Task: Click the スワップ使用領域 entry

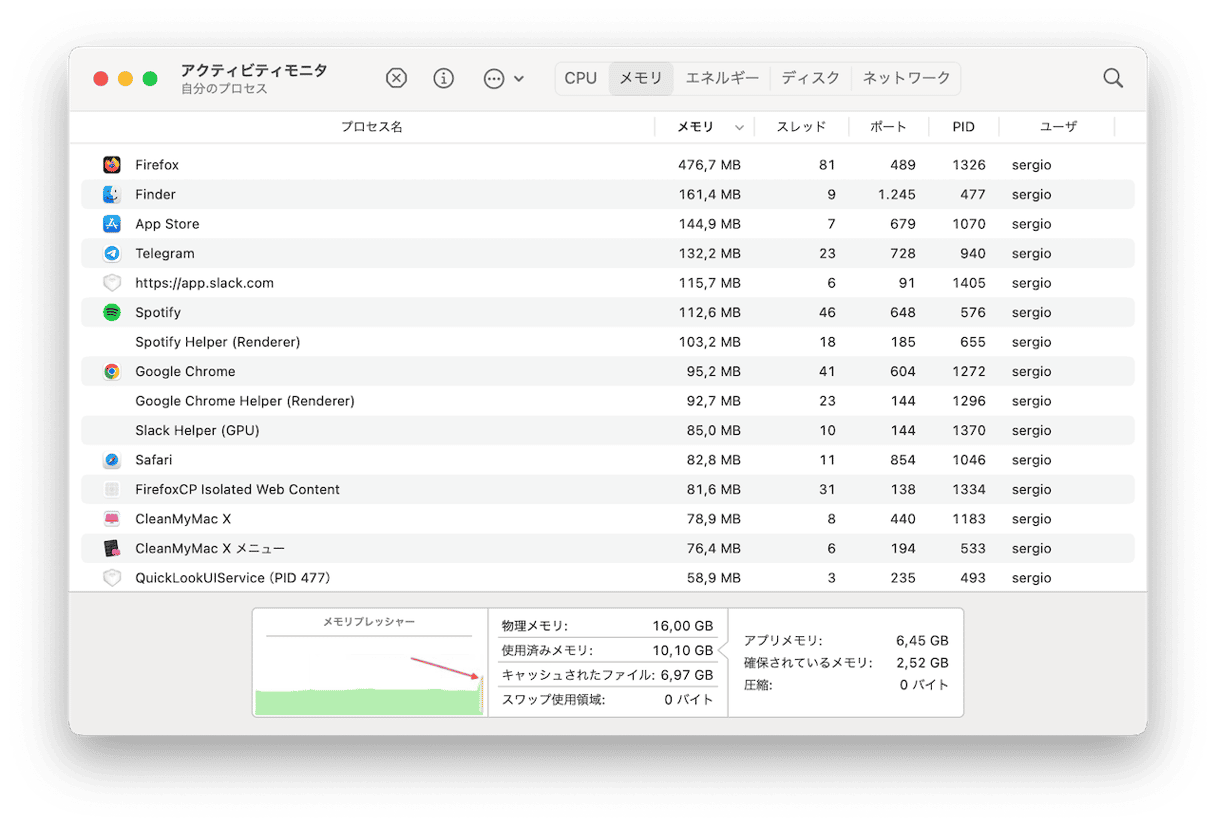Action: (607, 700)
